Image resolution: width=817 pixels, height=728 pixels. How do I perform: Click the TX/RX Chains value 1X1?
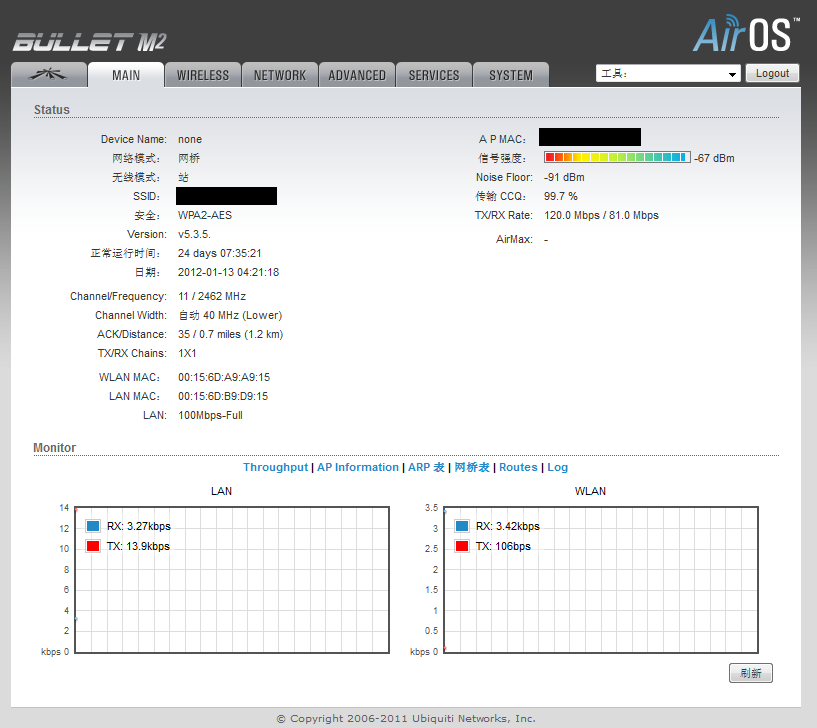[x=187, y=353]
